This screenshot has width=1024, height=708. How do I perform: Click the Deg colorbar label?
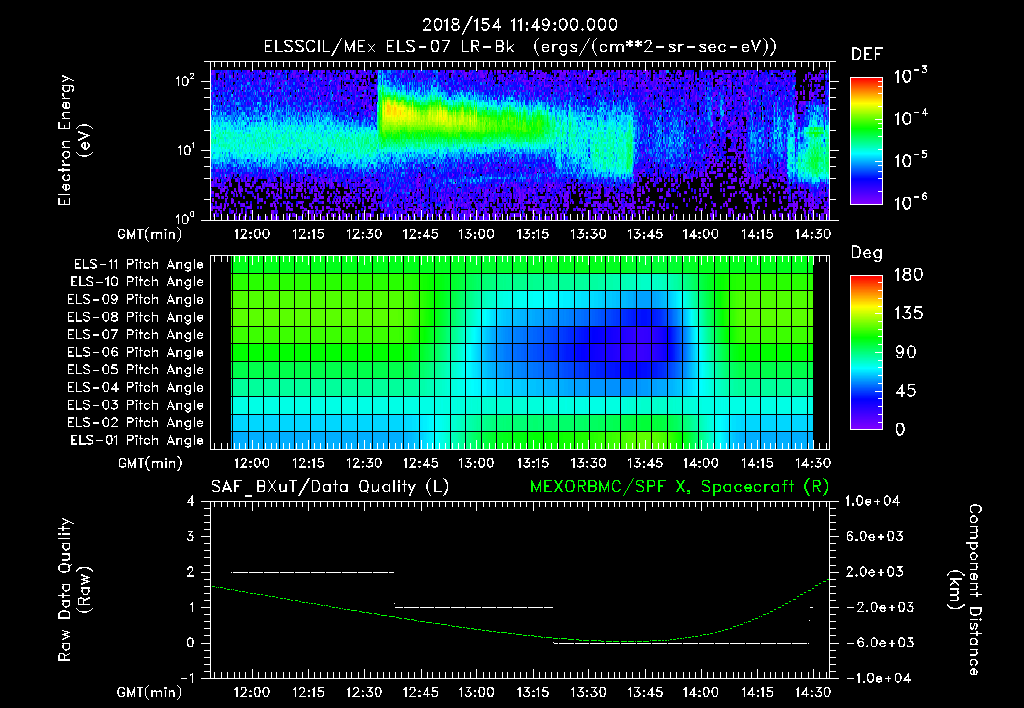click(x=866, y=253)
